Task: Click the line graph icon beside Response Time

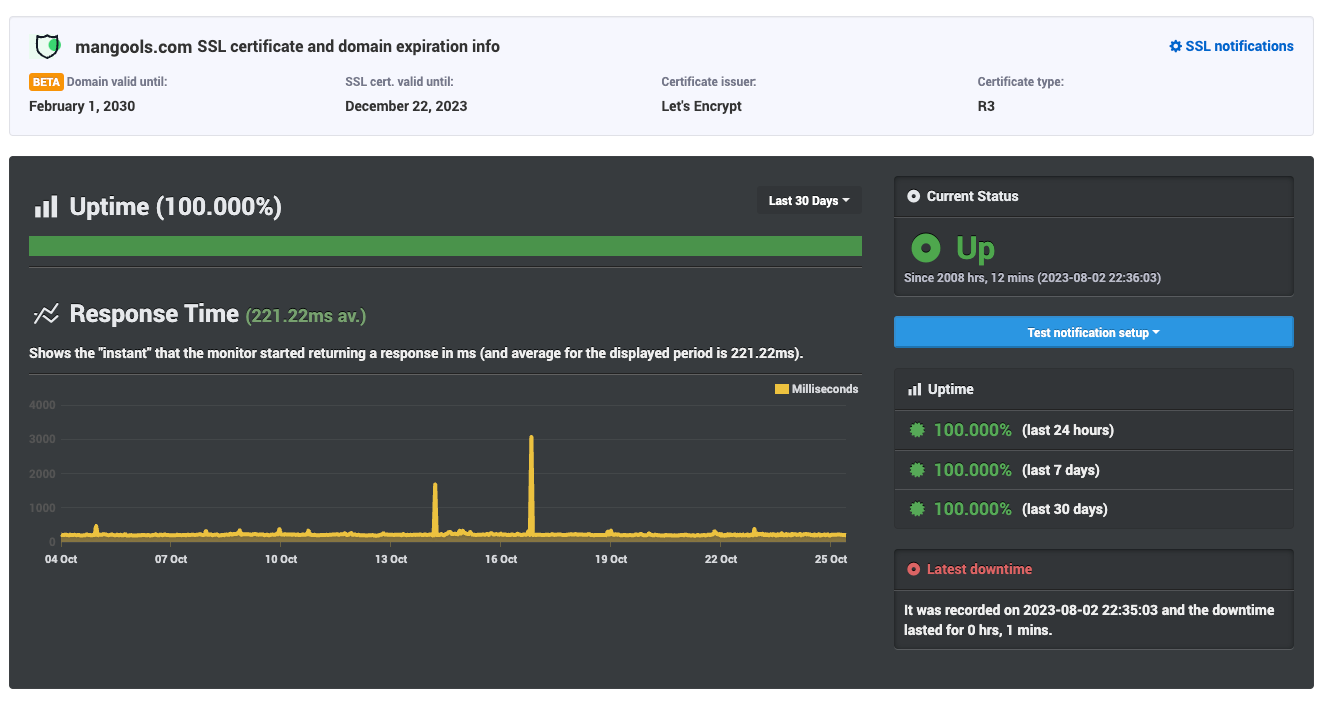Action: [x=46, y=315]
